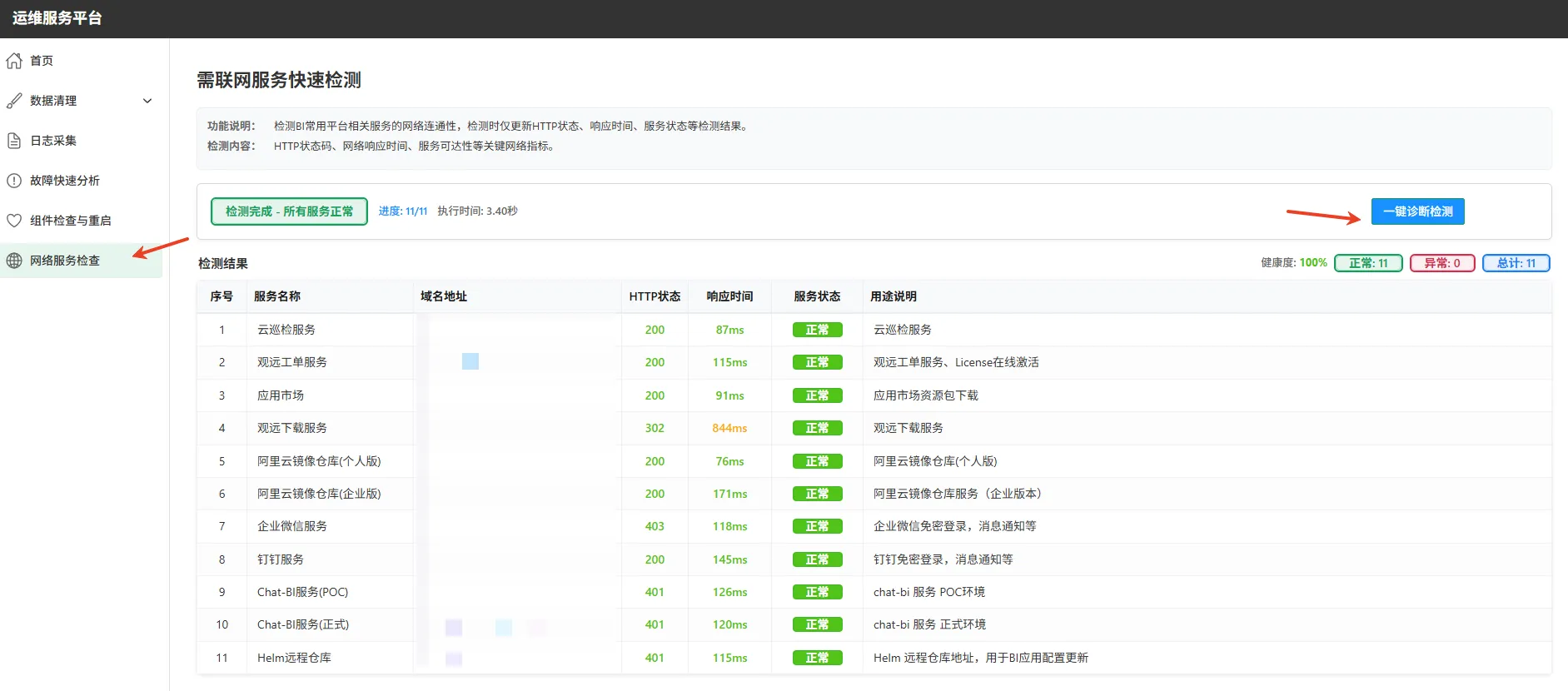Click the 检测完成 - 所有服务正常 status button

[289, 211]
